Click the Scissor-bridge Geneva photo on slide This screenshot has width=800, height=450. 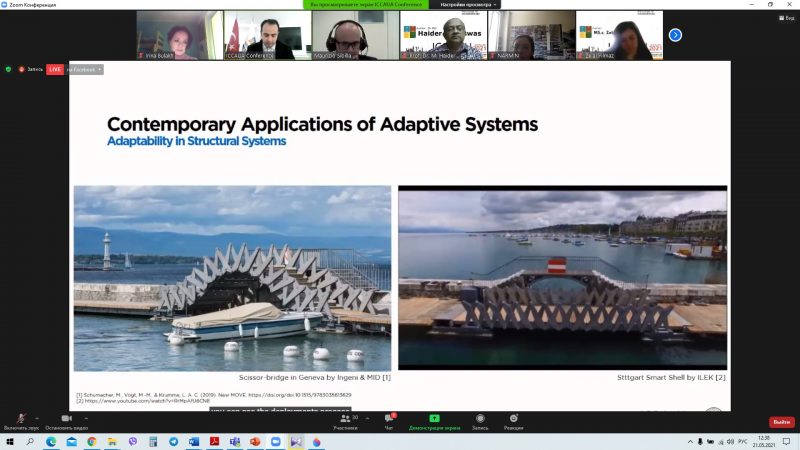[x=233, y=278]
